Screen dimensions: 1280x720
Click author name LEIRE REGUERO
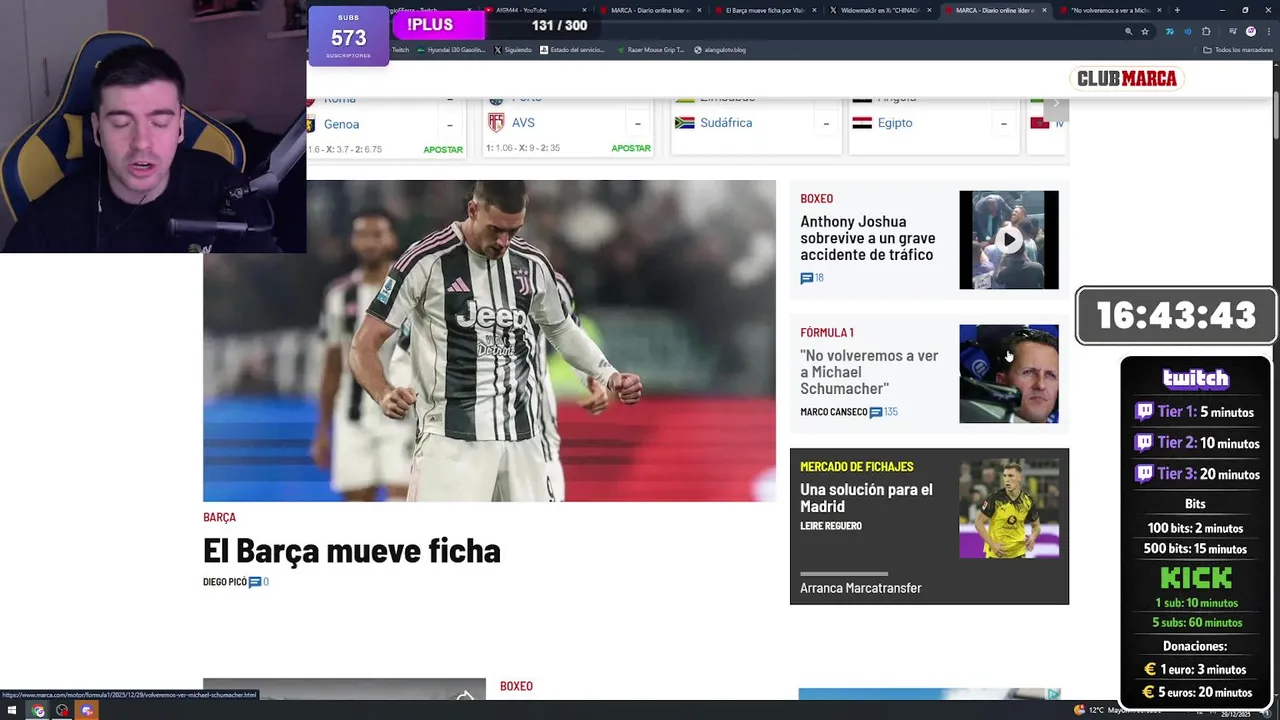[830, 526]
